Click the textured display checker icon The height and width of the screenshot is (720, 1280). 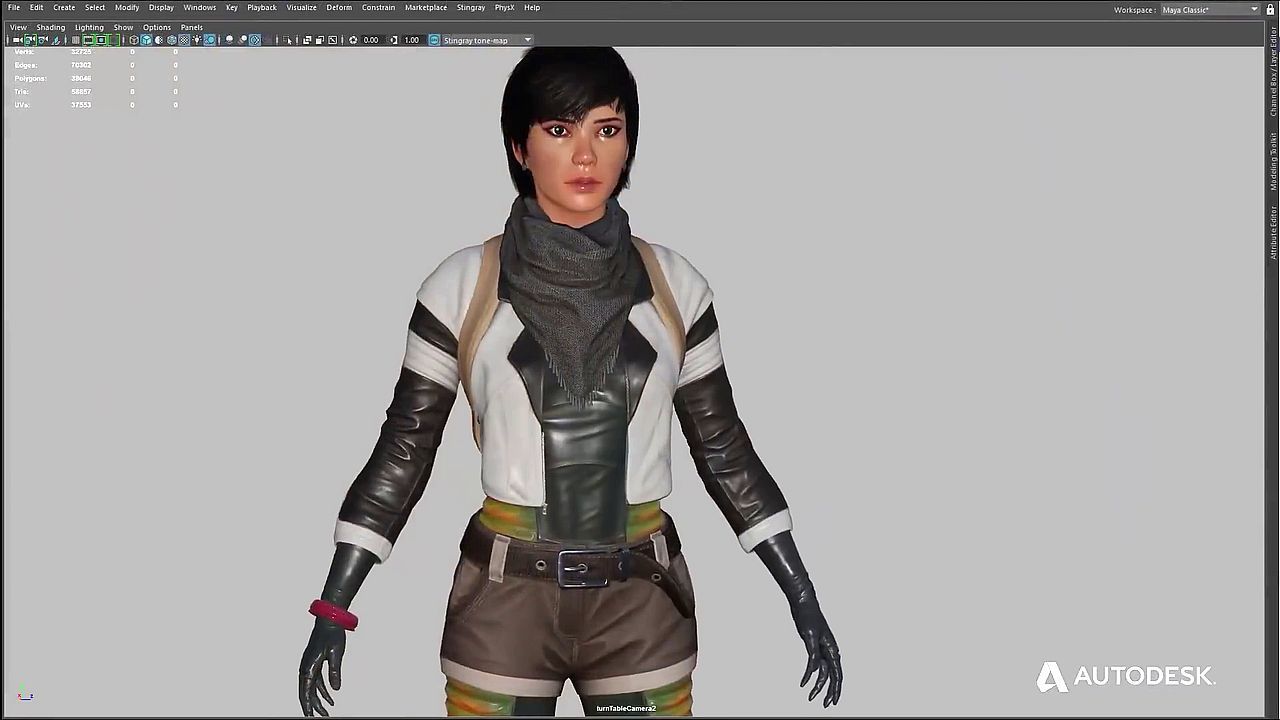pos(184,40)
